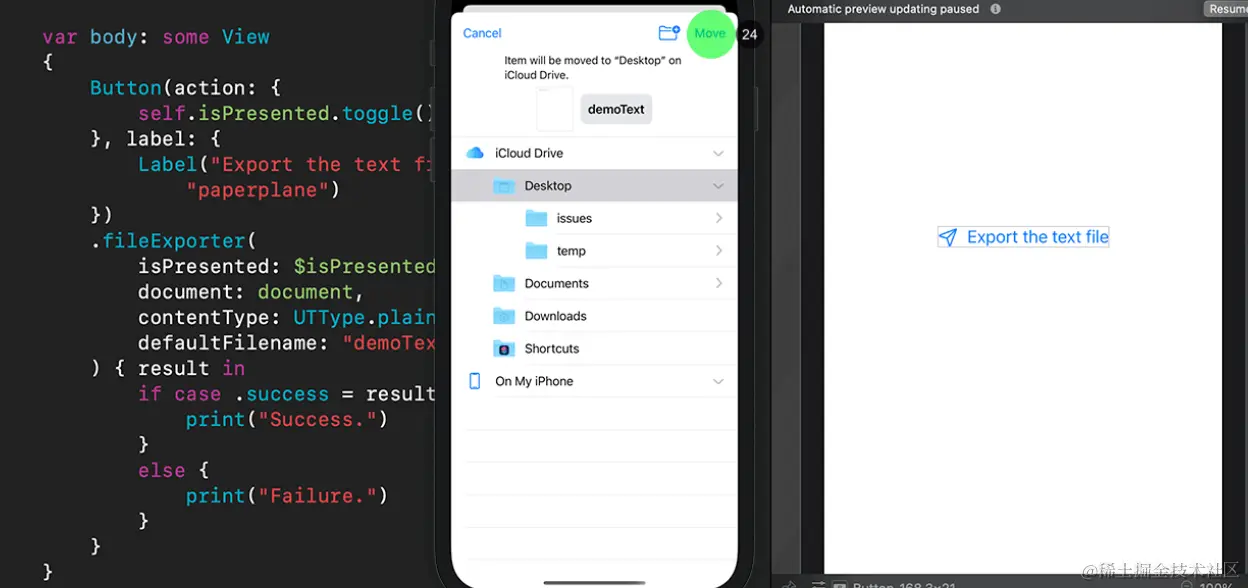Click the "Item will be moved to Desktop" message
The image size is (1248, 588).
(x=593, y=68)
